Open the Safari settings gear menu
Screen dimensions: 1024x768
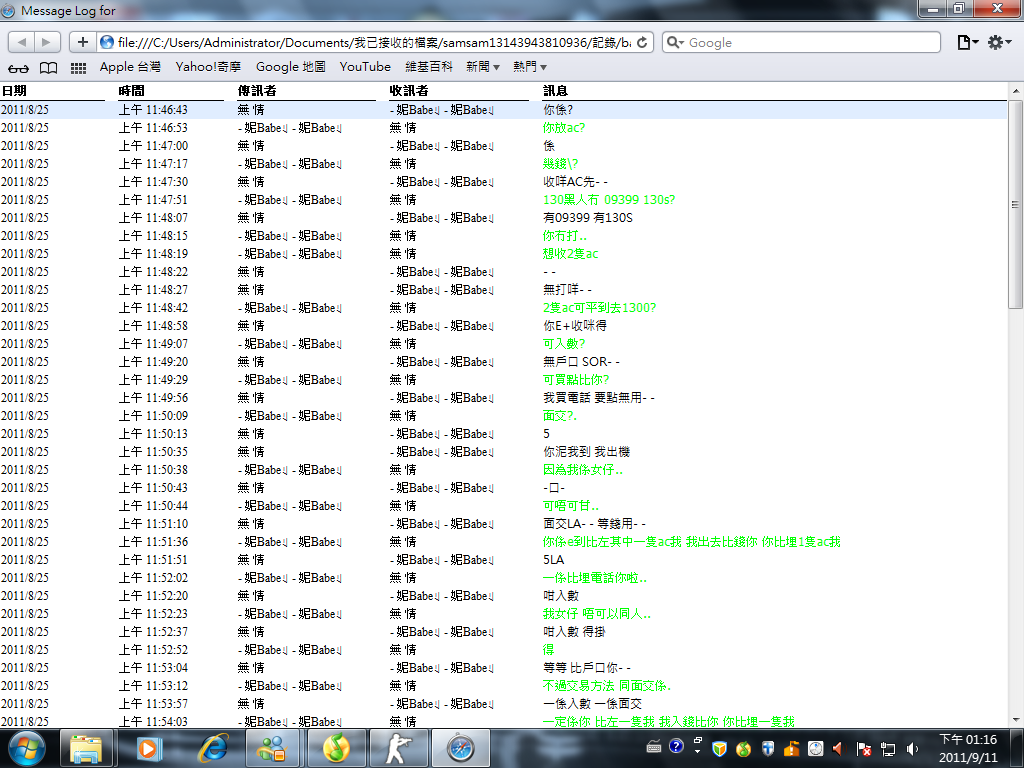tap(999, 42)
